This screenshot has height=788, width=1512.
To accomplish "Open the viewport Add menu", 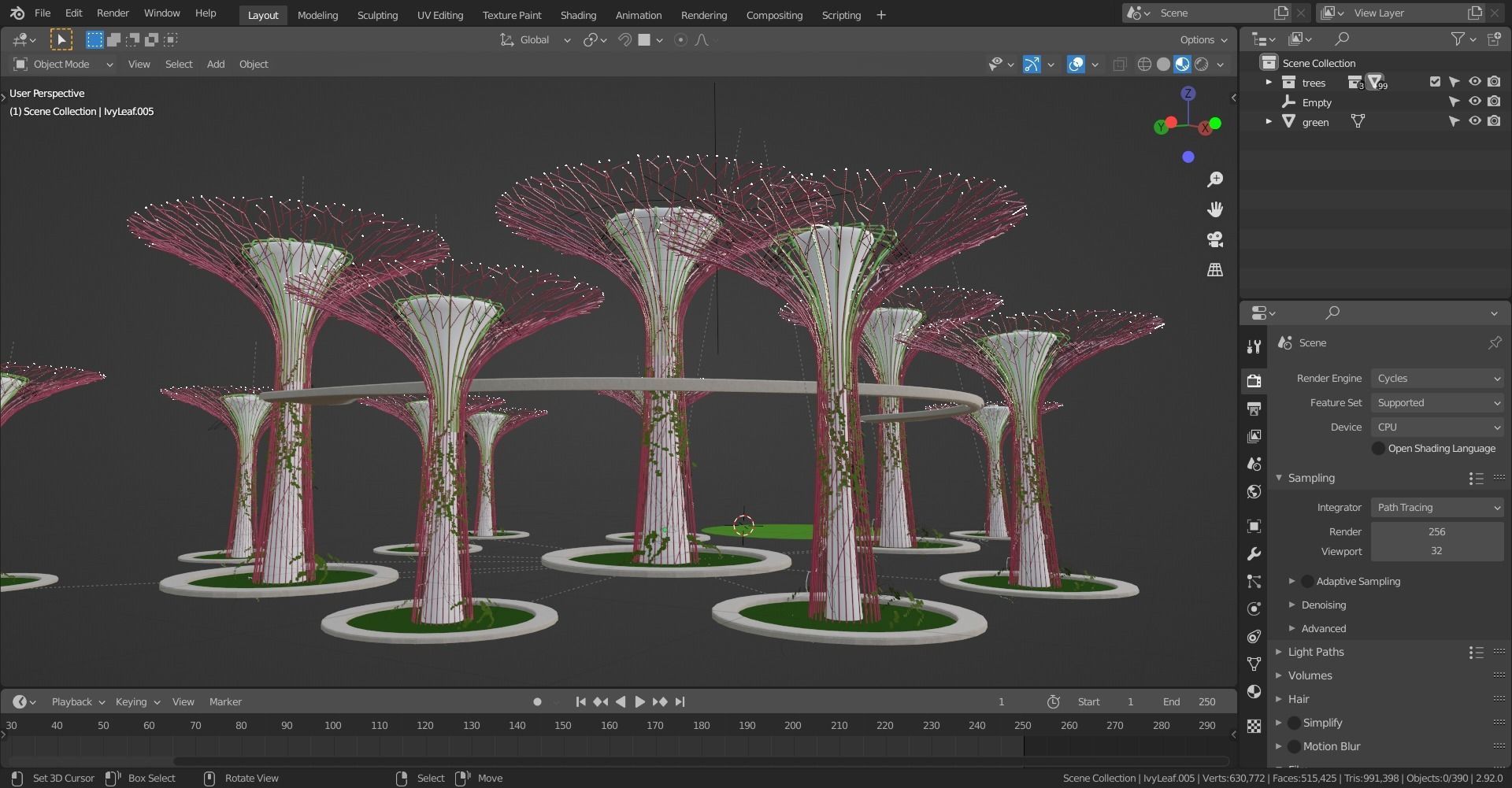I will [x=216, y=65].
